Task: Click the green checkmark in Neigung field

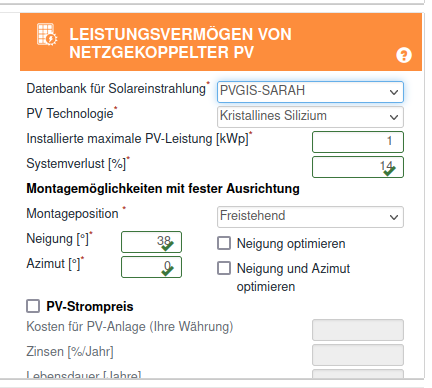Action: pos(167,246)
